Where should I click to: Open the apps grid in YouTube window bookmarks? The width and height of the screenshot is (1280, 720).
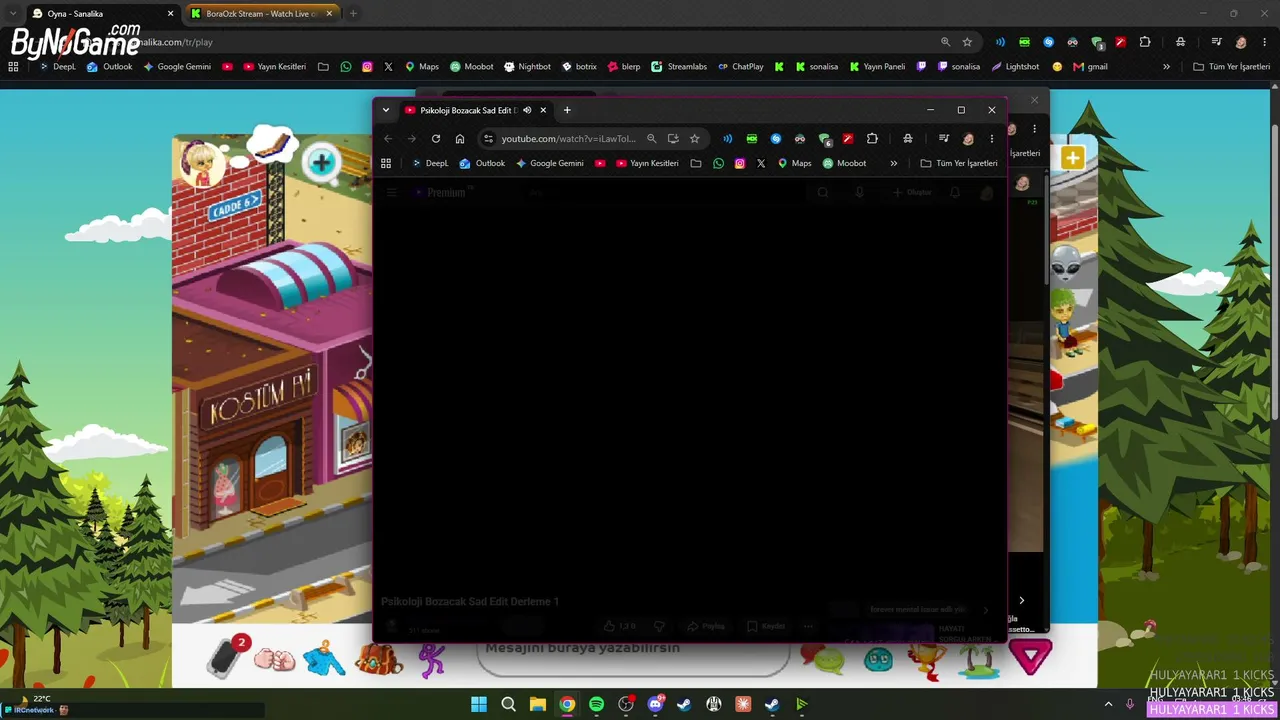click(386, 163)
